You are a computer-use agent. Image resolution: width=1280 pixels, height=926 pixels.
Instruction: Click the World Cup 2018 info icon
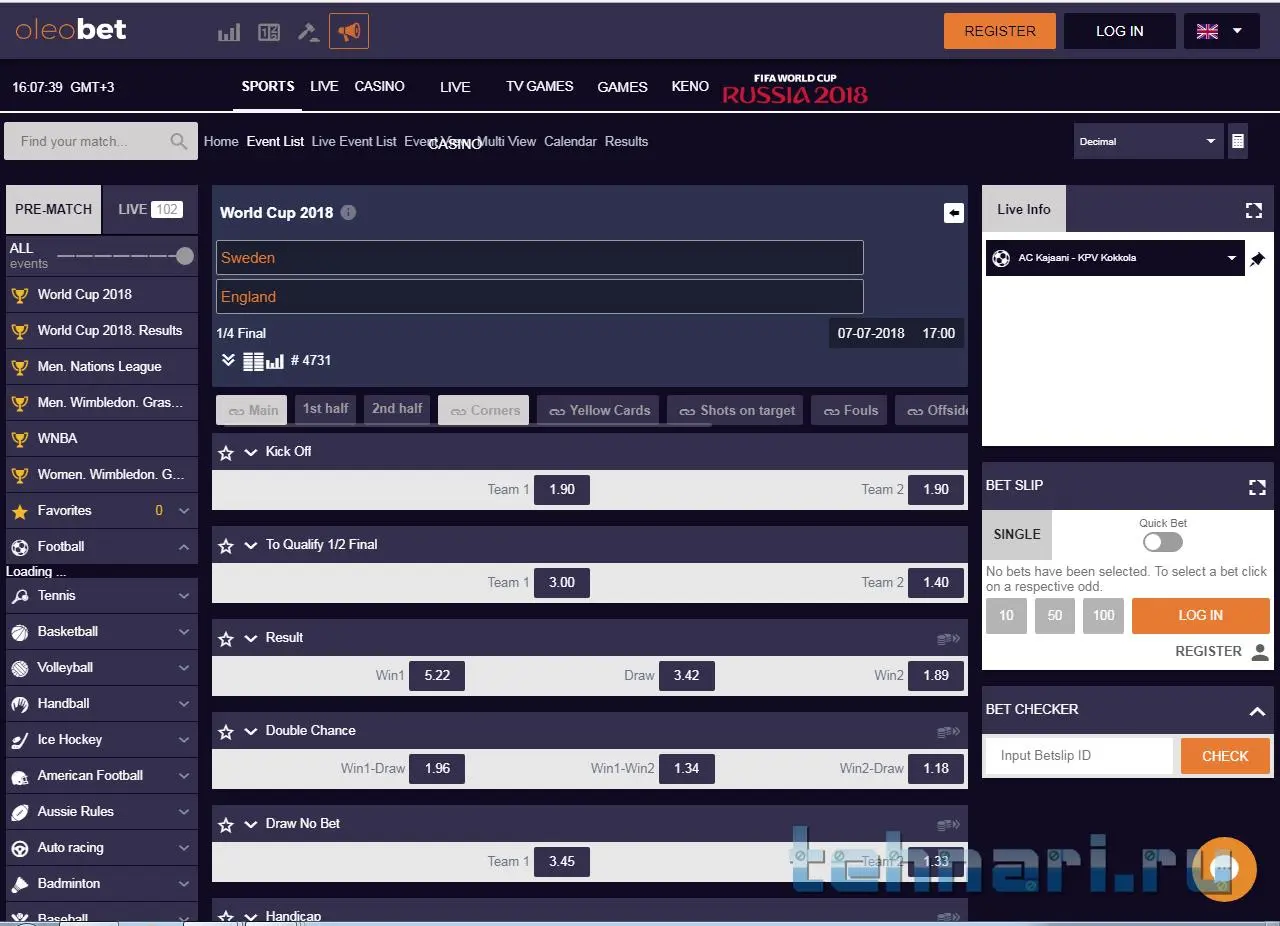pos(348,212)
